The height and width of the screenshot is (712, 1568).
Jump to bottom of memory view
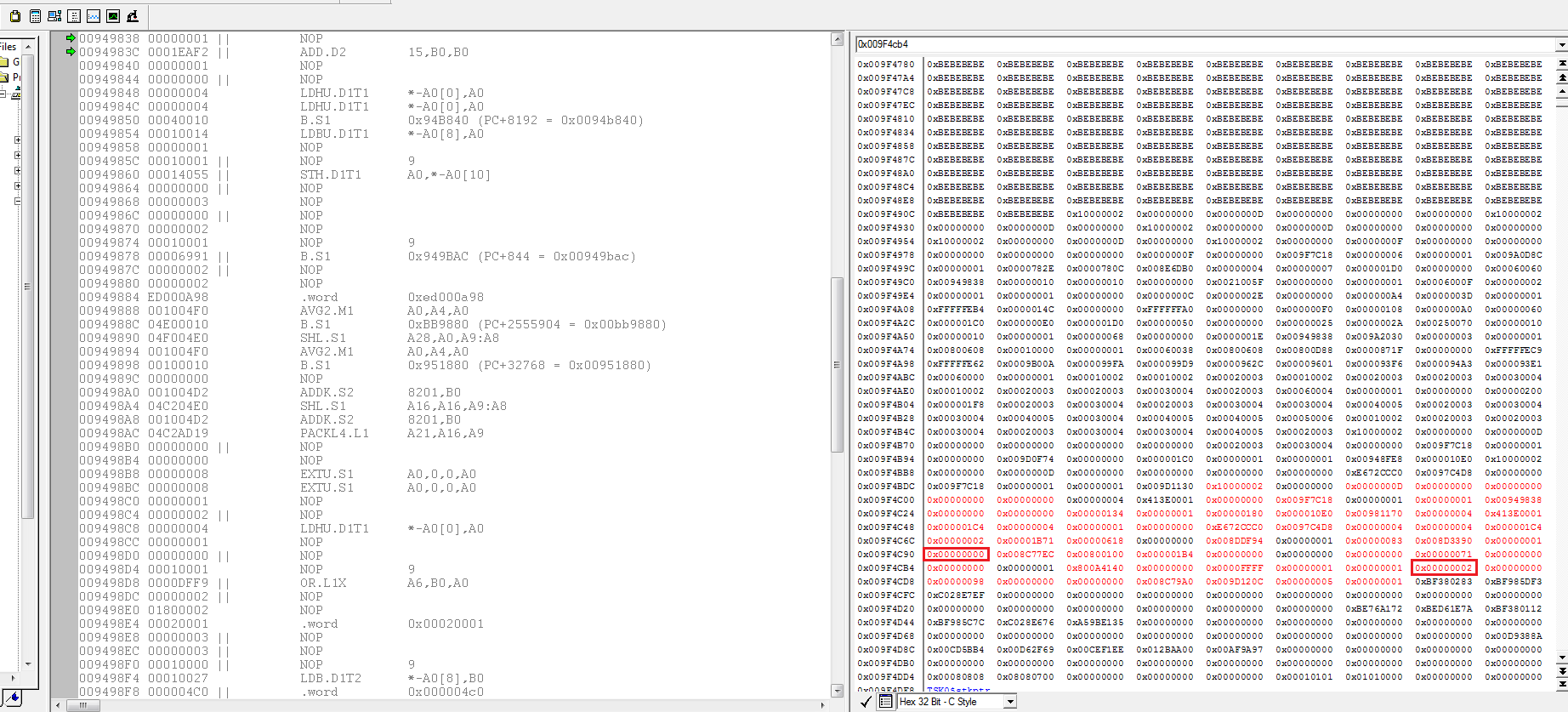point(1562,683)
